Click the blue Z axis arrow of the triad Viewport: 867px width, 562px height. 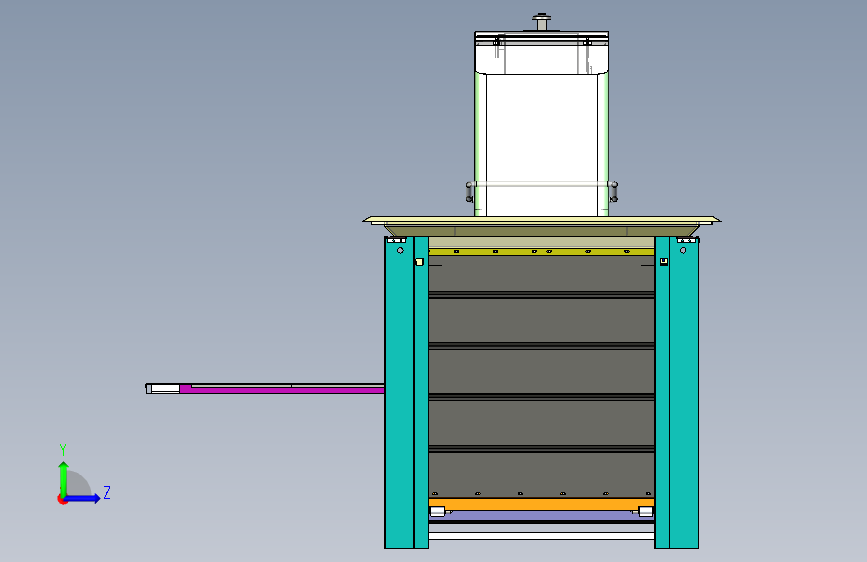83,498
